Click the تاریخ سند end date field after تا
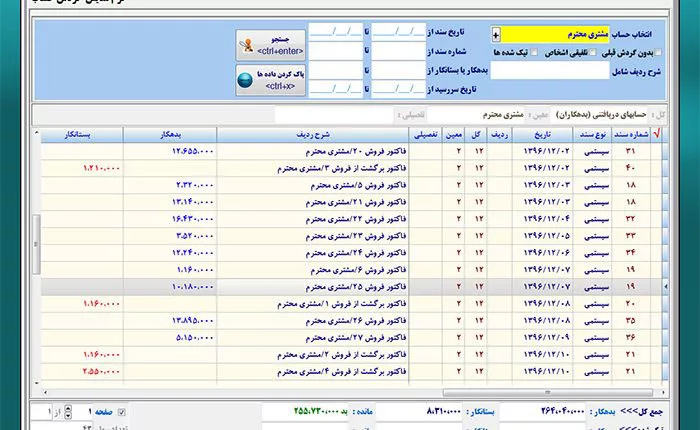The width and height of the screenshot is (700, 430). 336,32
